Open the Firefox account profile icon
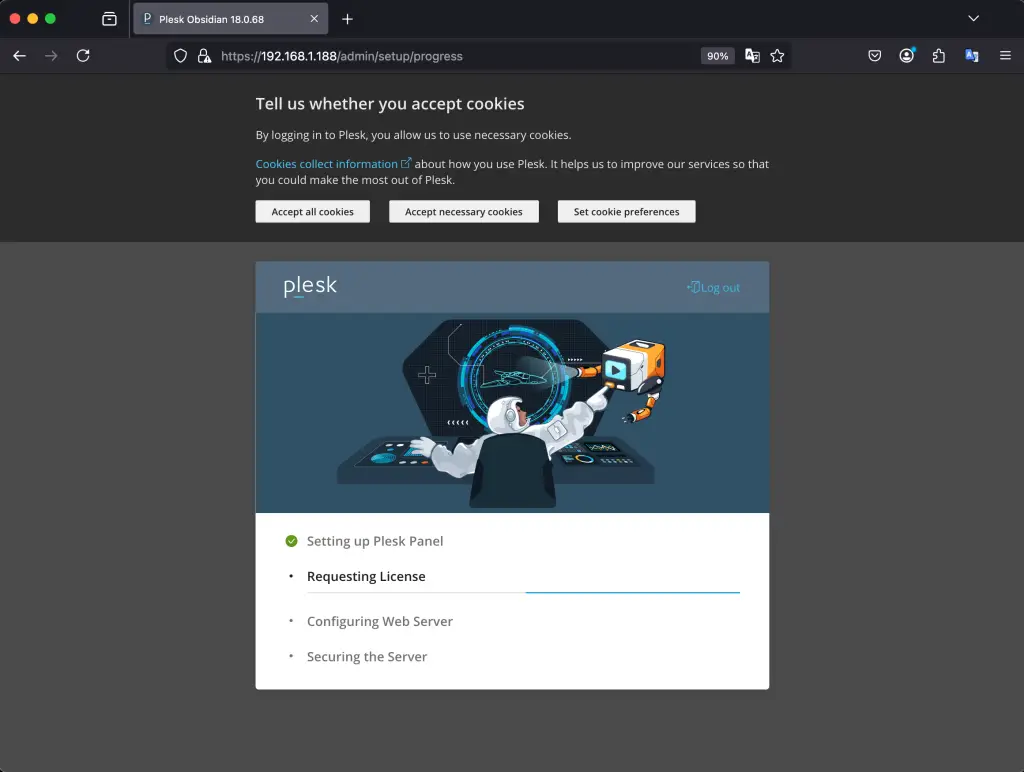The width and height of the screenshot is (1024, 772). tap(907, 56)
